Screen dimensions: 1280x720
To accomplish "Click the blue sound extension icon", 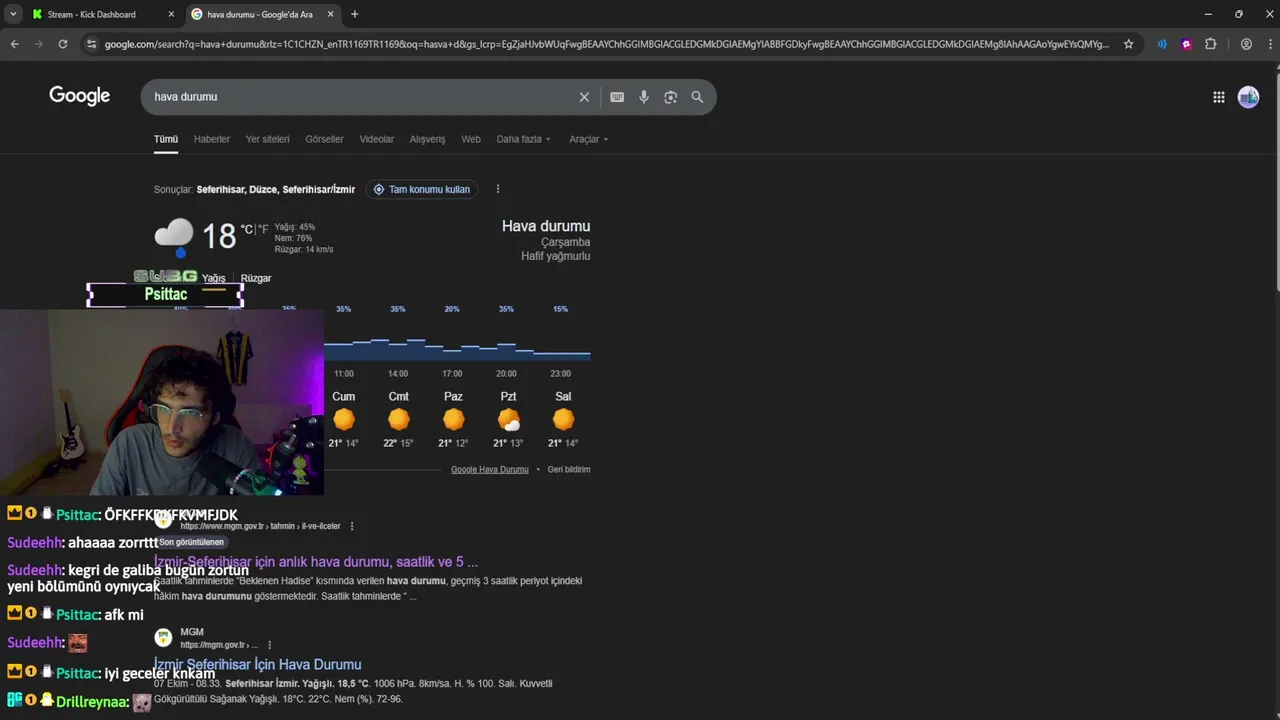I will pyautogui.click(x=1161, y=44).
